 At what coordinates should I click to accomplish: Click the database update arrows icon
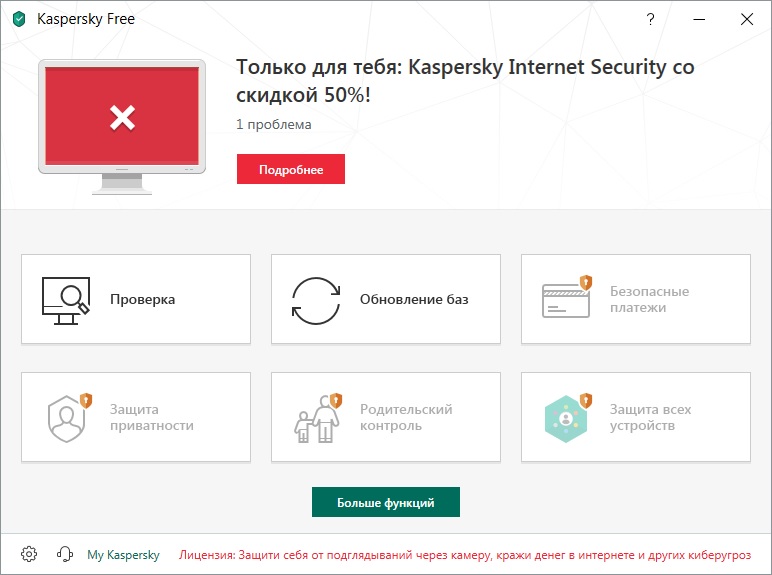tap(315, 300)
